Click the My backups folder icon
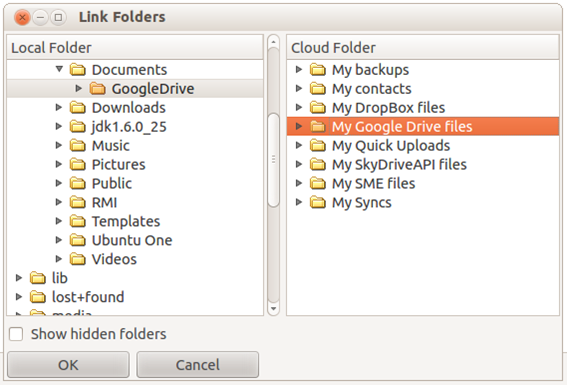The image size is (567, 385). [x=317, y=69]
